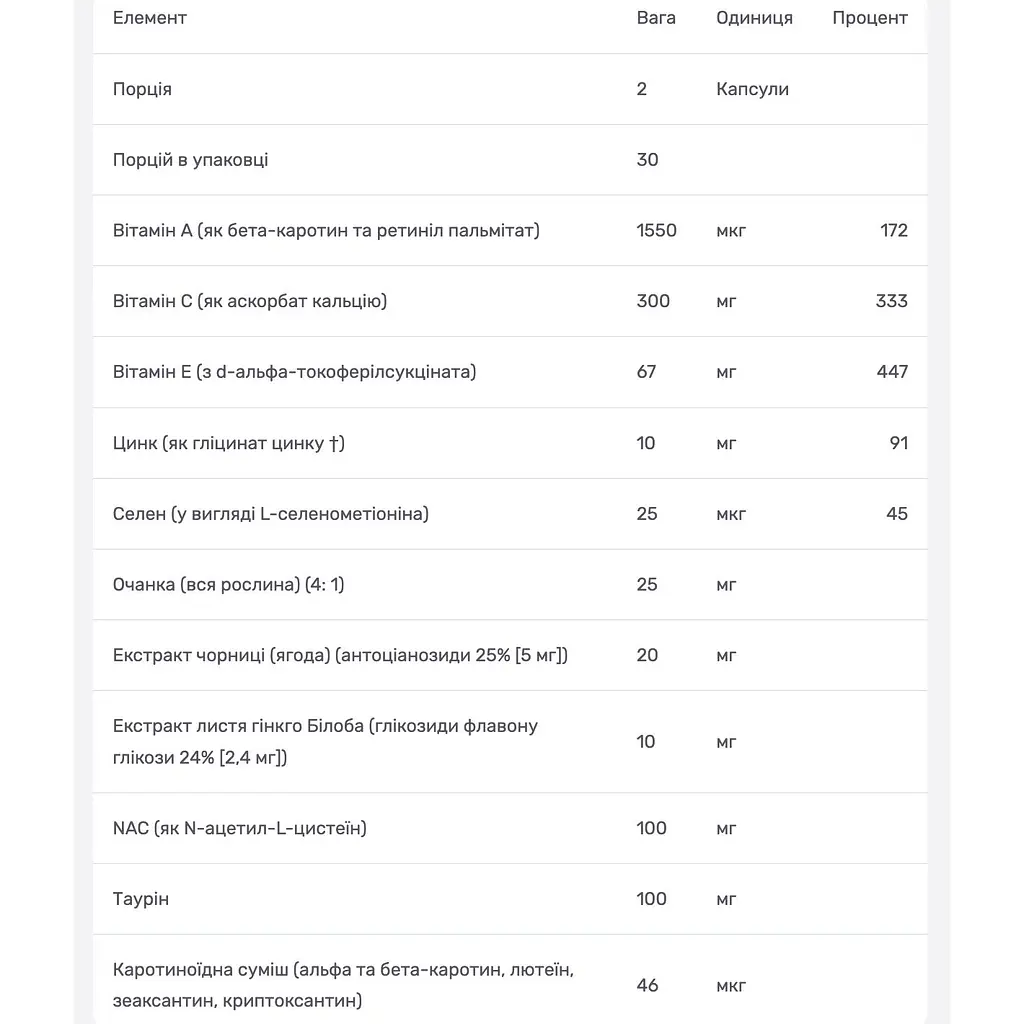Screen dimensions: 1024x1024
Task: Click the Очанка (вся рослина) entry
Action: tap(229, 584)
